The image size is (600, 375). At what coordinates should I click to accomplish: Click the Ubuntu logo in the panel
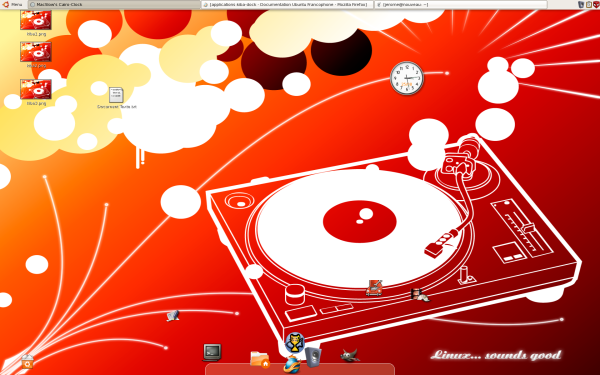(x=5, y=5)
